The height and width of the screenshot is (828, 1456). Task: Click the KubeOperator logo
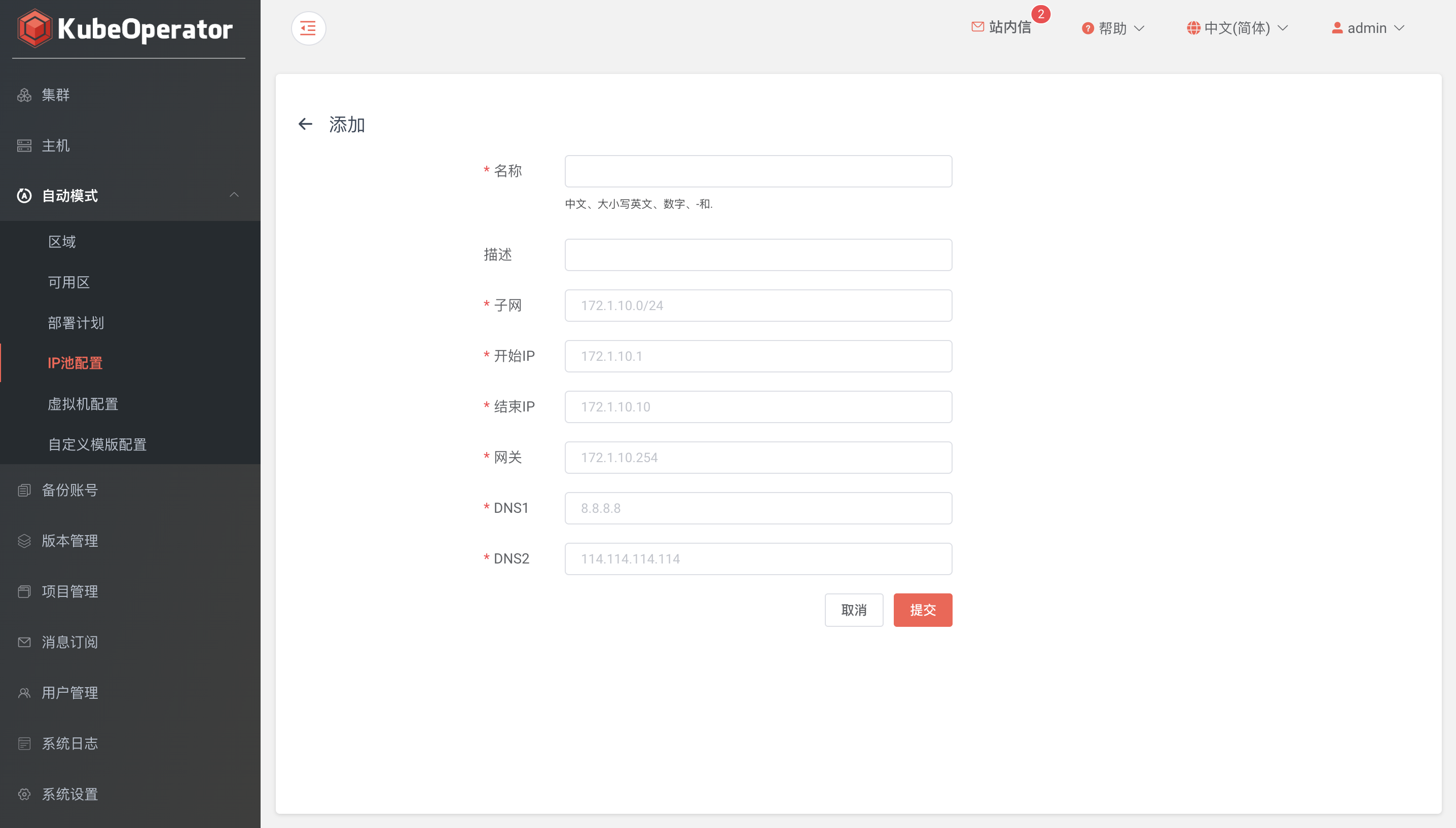[x=125, y=28]
